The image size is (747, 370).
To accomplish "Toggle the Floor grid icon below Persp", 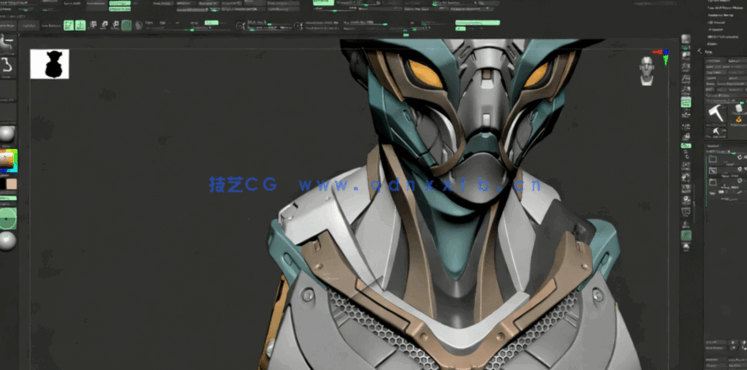I will coord(686,114).
